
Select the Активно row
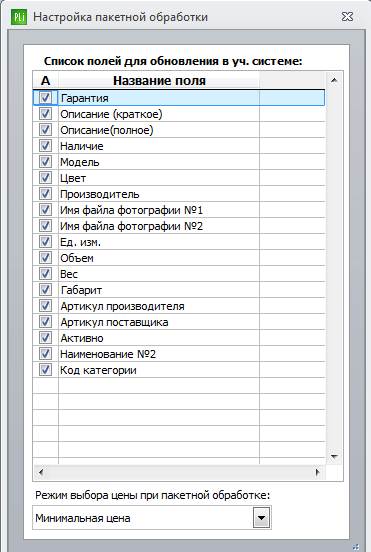coord(179,338)
